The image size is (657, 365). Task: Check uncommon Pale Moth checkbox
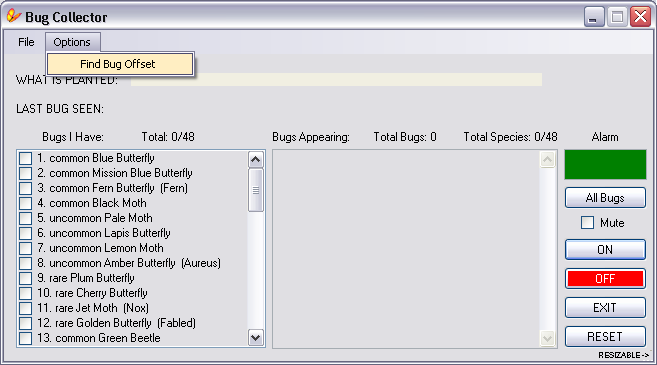coord(26,218)
